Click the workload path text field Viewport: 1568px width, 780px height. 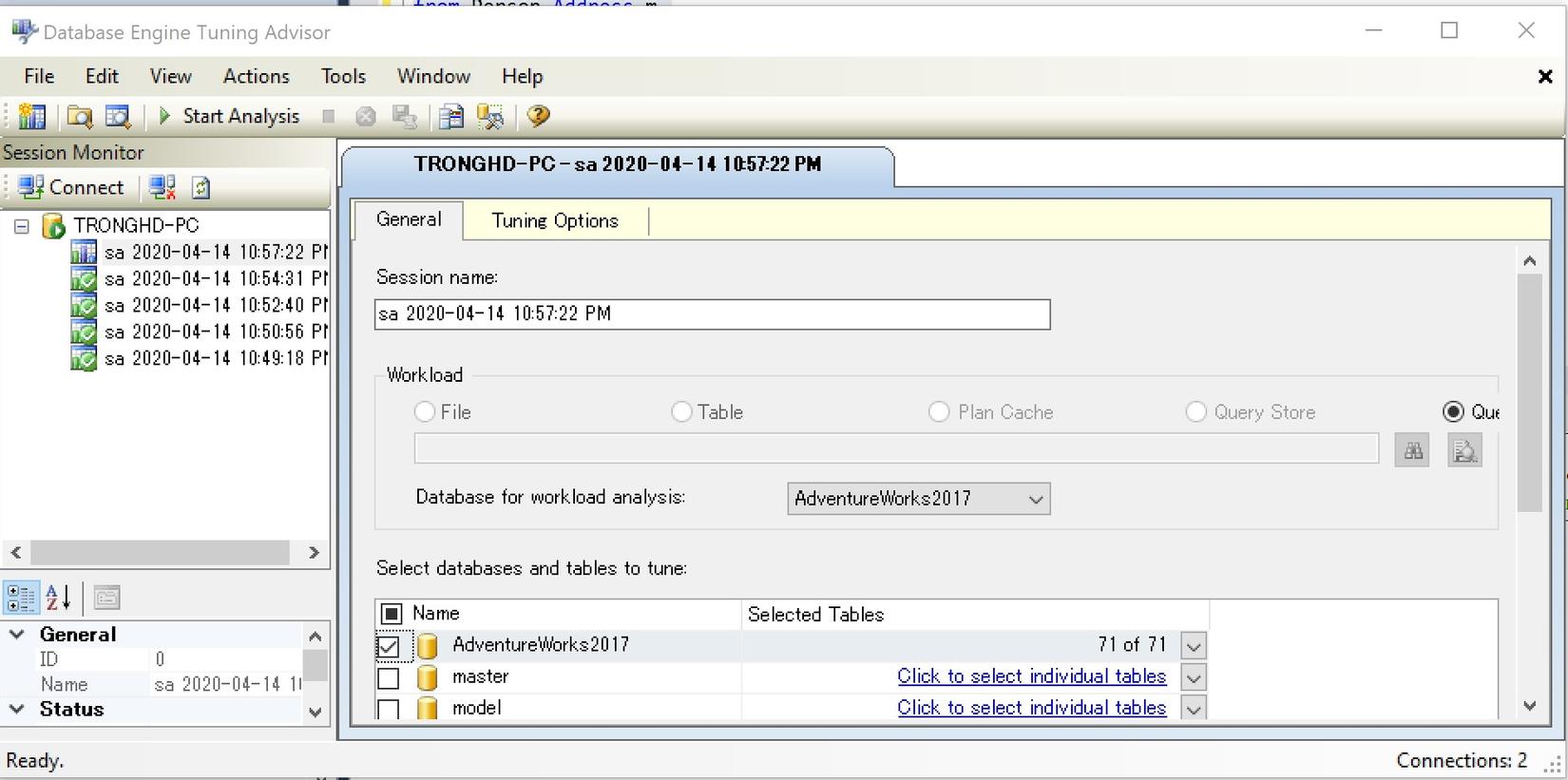pos(896,448)
